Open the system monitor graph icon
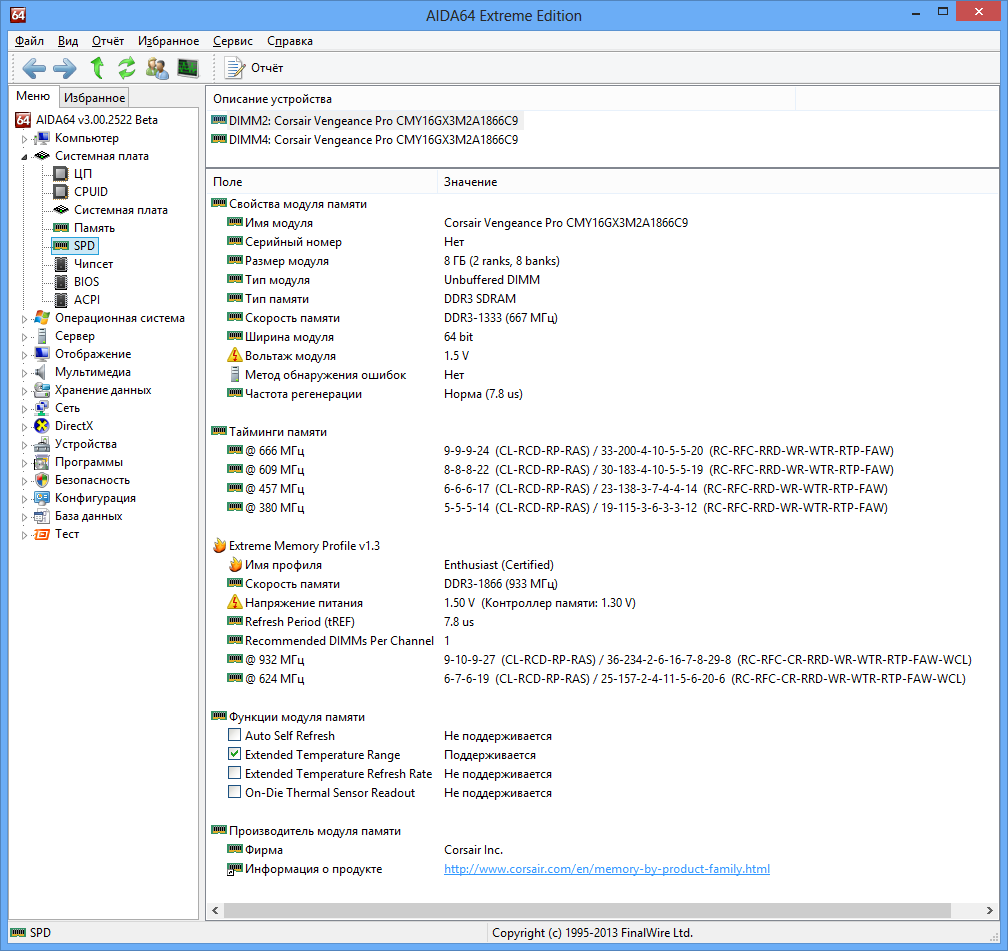The image size is (1008, 951). tap(188, 68)
